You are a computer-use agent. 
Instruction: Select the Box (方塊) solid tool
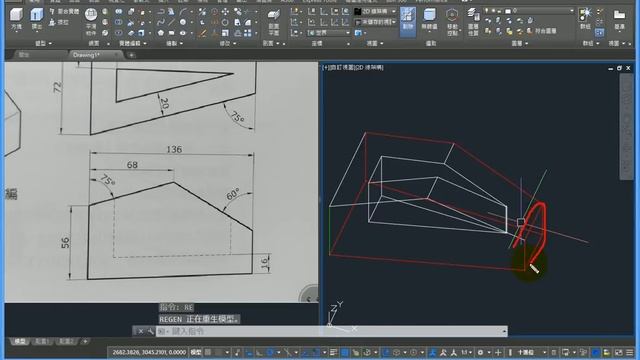click(16, 18)
